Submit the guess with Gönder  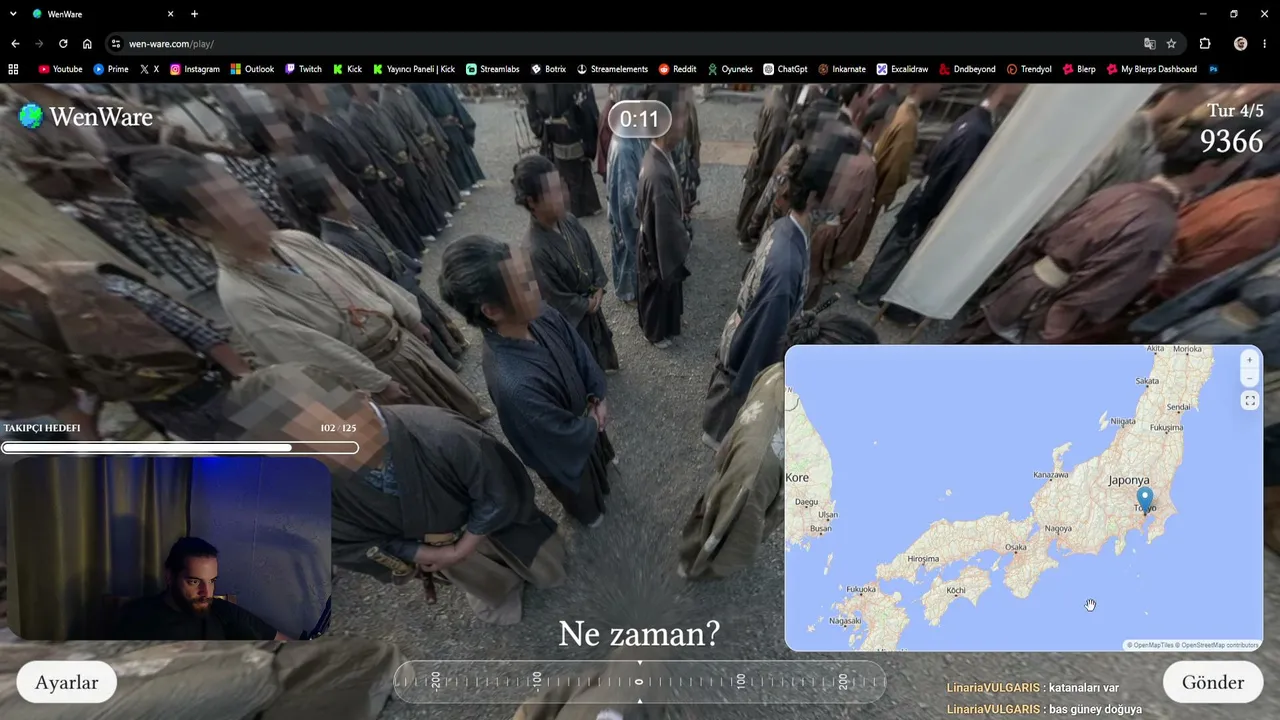(1213, 682)
